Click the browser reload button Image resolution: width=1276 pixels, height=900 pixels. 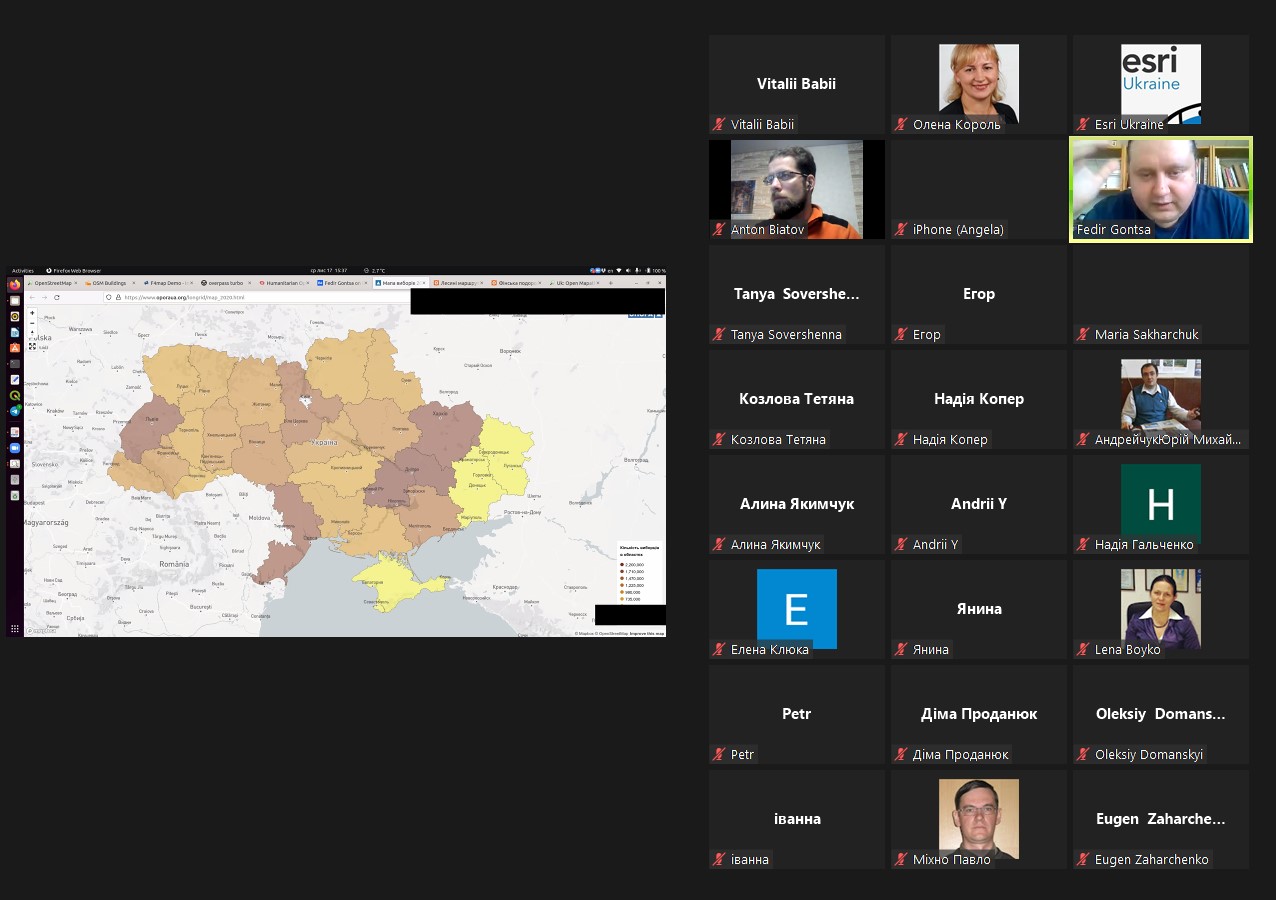coord(57,297)
